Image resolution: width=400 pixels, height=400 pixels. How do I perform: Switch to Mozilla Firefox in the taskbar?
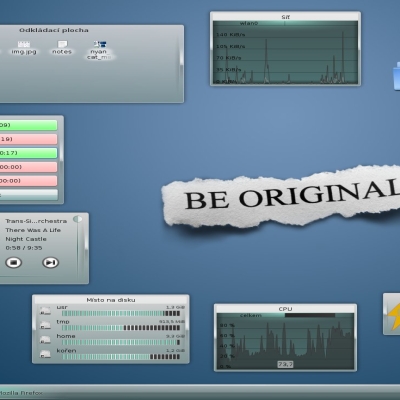[21, 393]
